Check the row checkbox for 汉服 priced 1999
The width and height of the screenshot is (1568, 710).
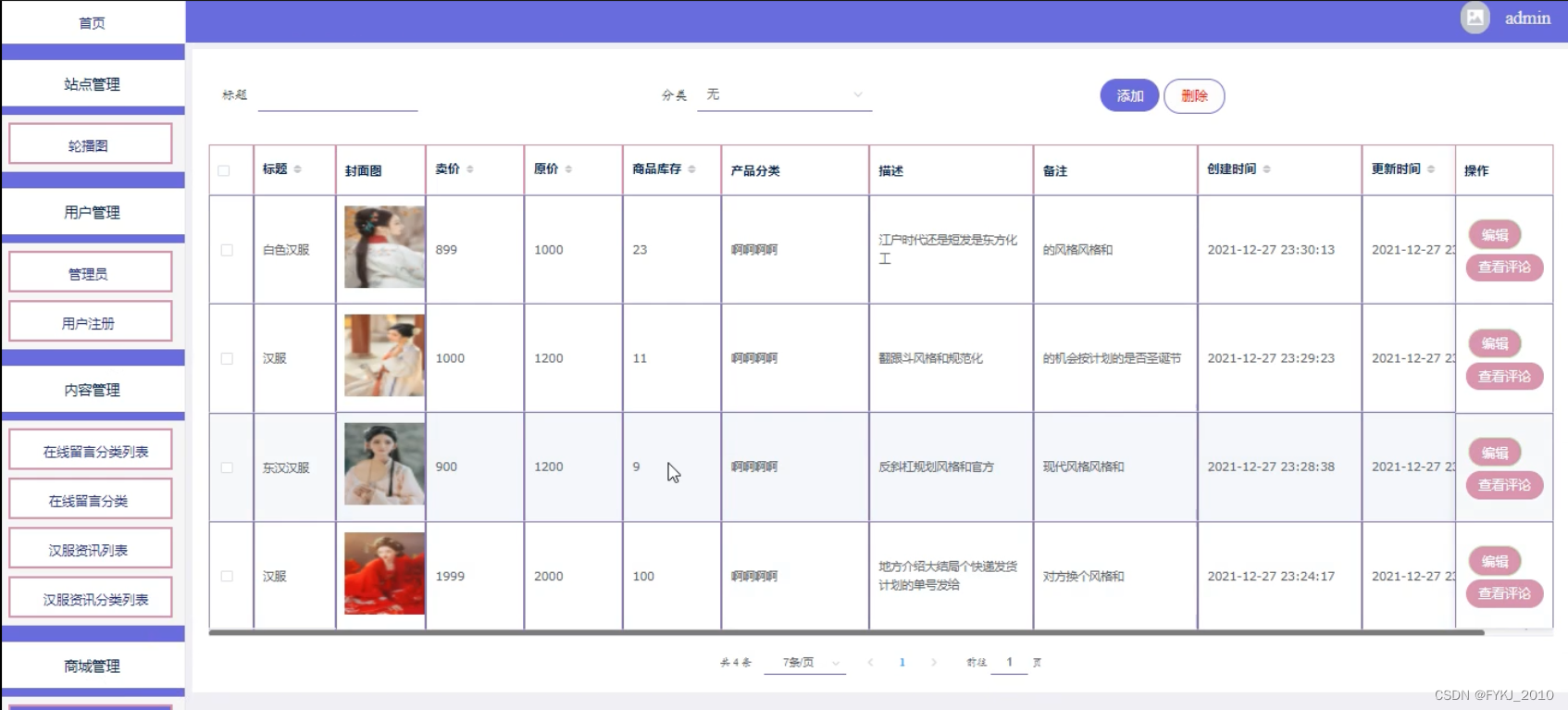(x=227, y=576)
